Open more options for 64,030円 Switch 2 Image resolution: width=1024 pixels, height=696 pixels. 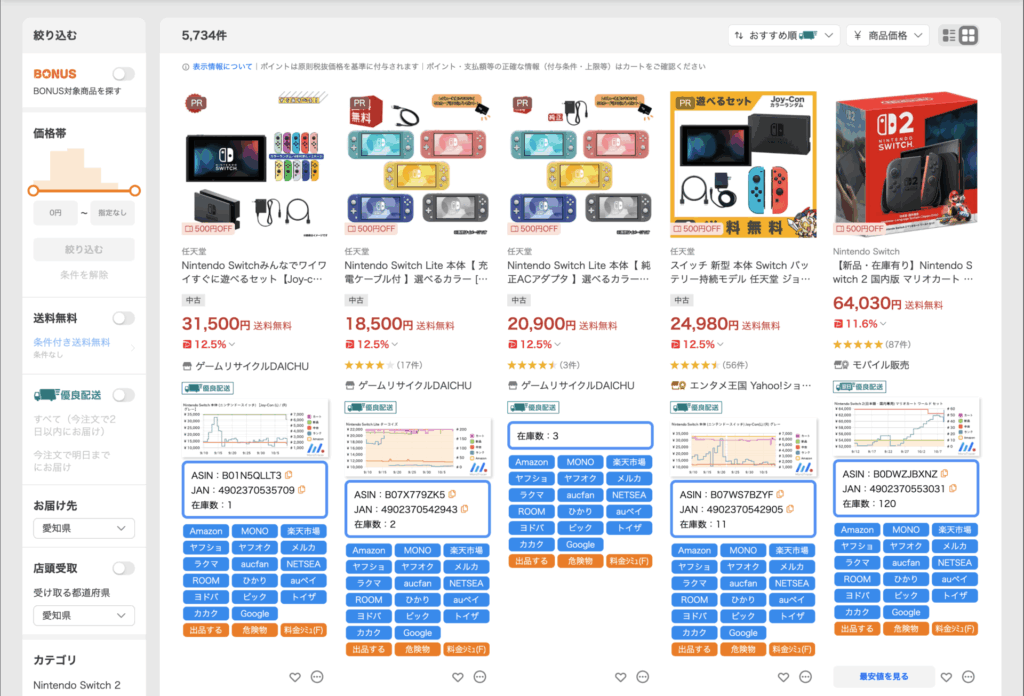tap(968, 677)
